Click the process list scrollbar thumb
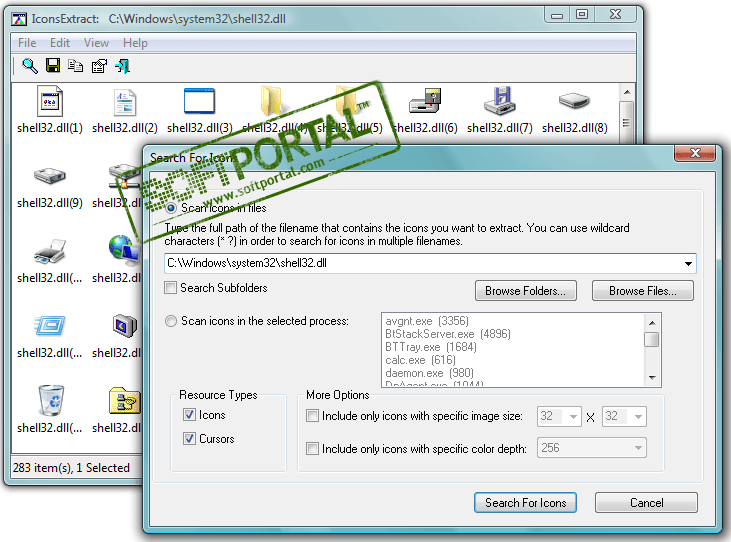 [652, 340]
